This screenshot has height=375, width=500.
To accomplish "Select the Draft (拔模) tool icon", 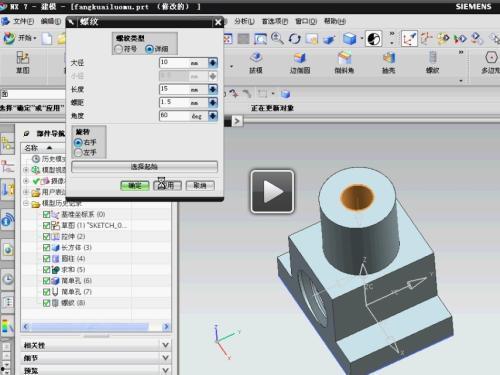I will pyautogui.click(x=256, y=58).
